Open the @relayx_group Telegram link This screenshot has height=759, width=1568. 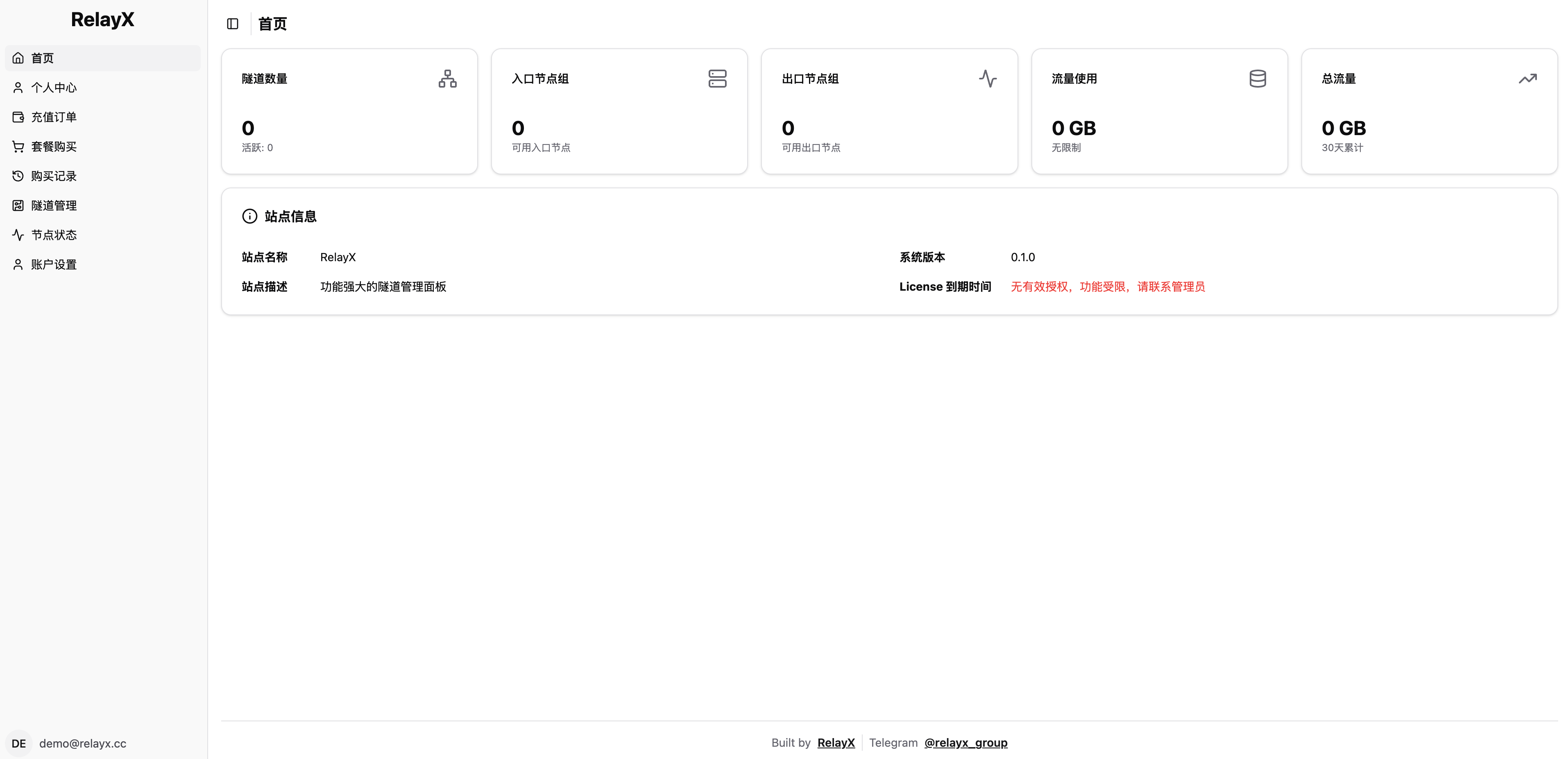pos(966,743)
